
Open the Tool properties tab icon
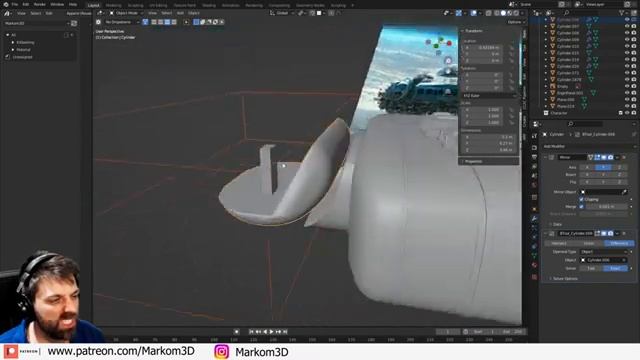[534, 136]
